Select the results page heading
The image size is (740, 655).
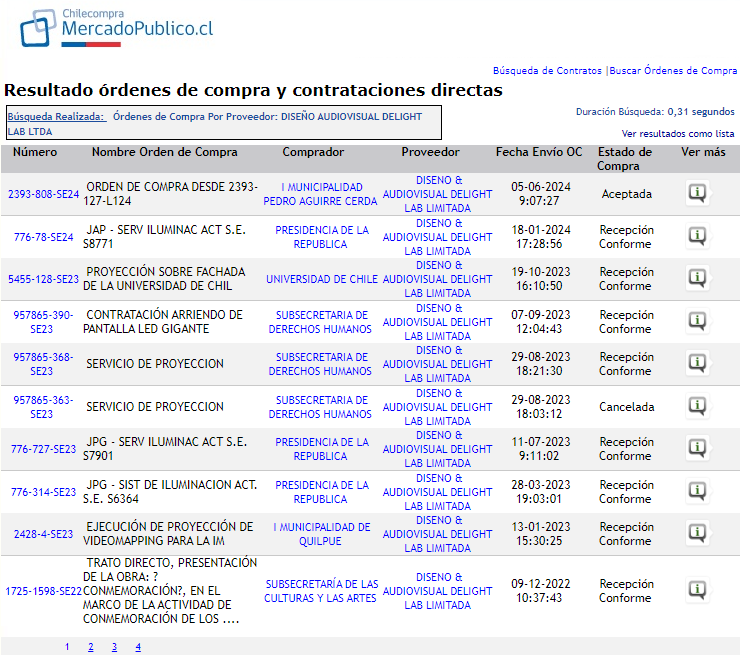point(253,90)
